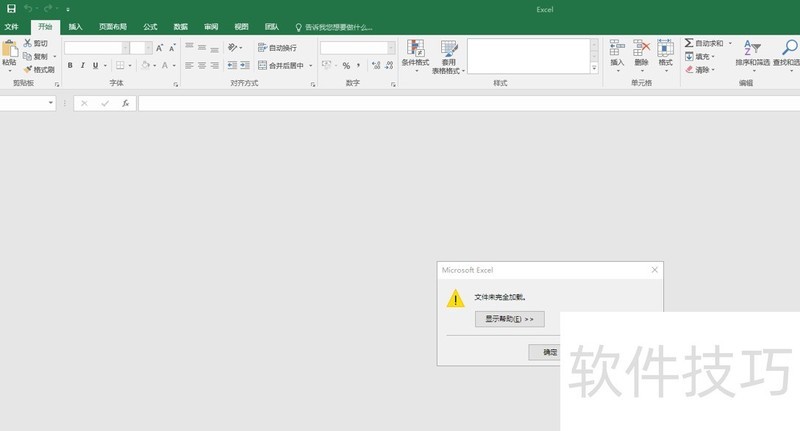
Task: Select the Cut (剪切) scissors tool
Action: tap(35, 44)
